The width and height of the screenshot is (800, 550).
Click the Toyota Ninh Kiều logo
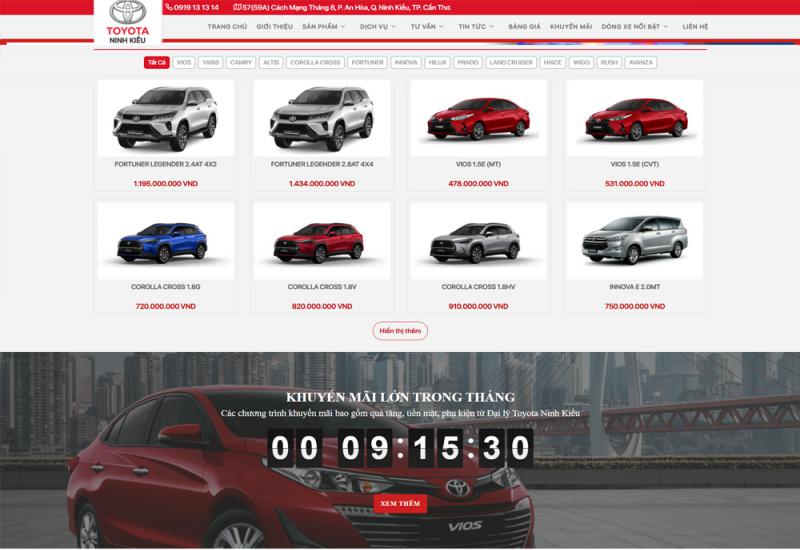click(128, 21)
